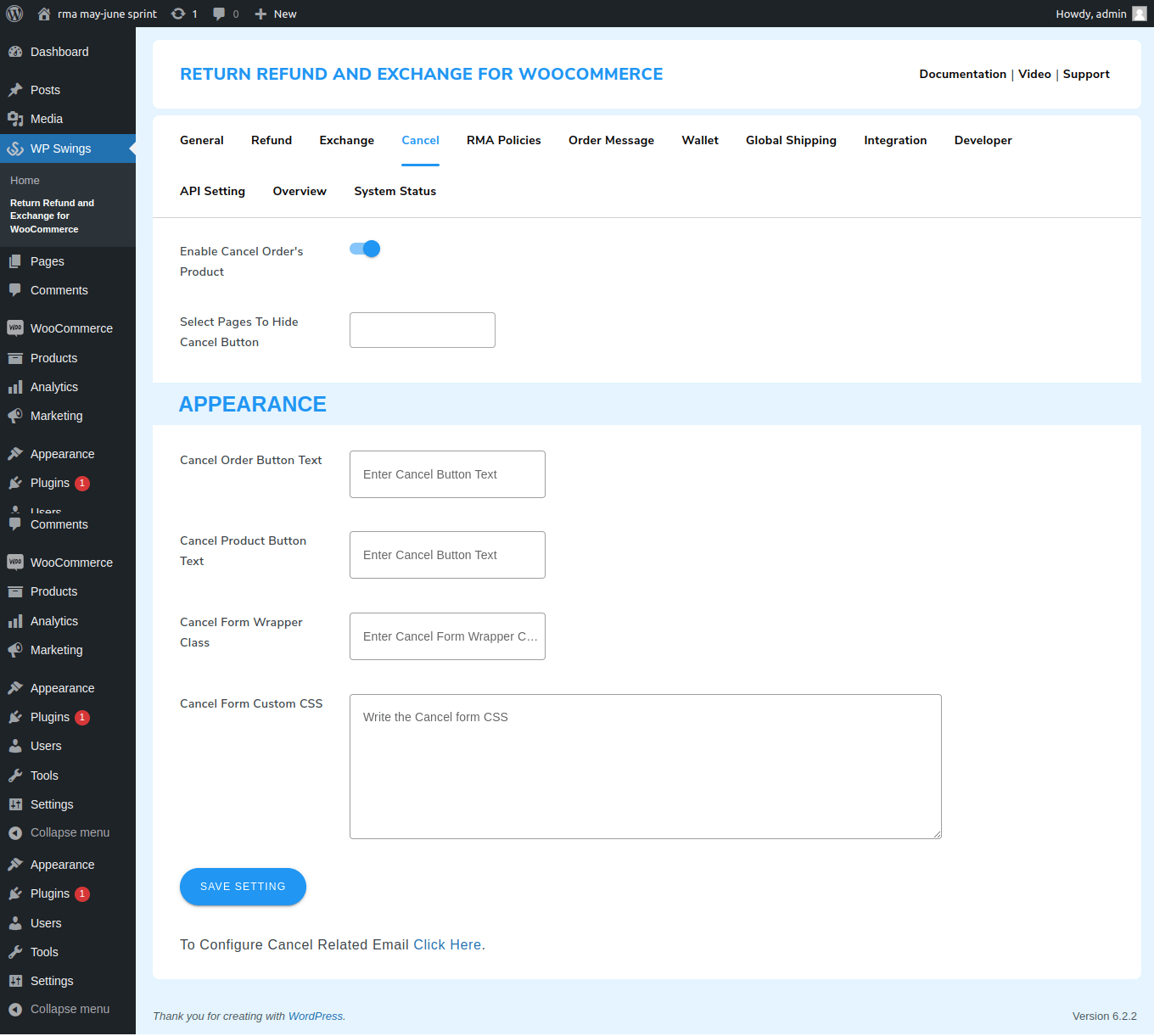This screenshot has width=1154, height=1036.
Task: Open the WordPress logo menu
Action: coord(14,14)
